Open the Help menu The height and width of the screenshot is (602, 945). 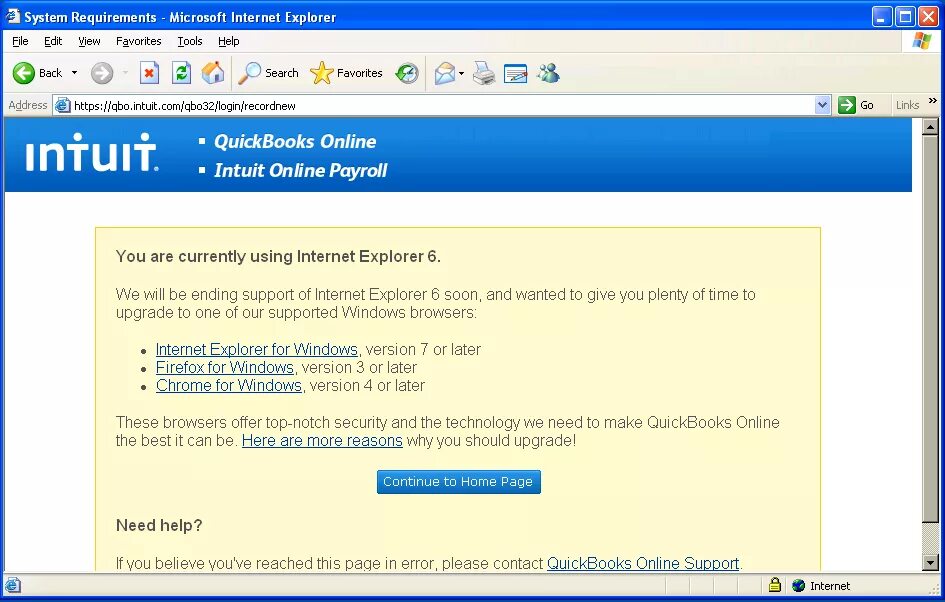coord(228,41)
